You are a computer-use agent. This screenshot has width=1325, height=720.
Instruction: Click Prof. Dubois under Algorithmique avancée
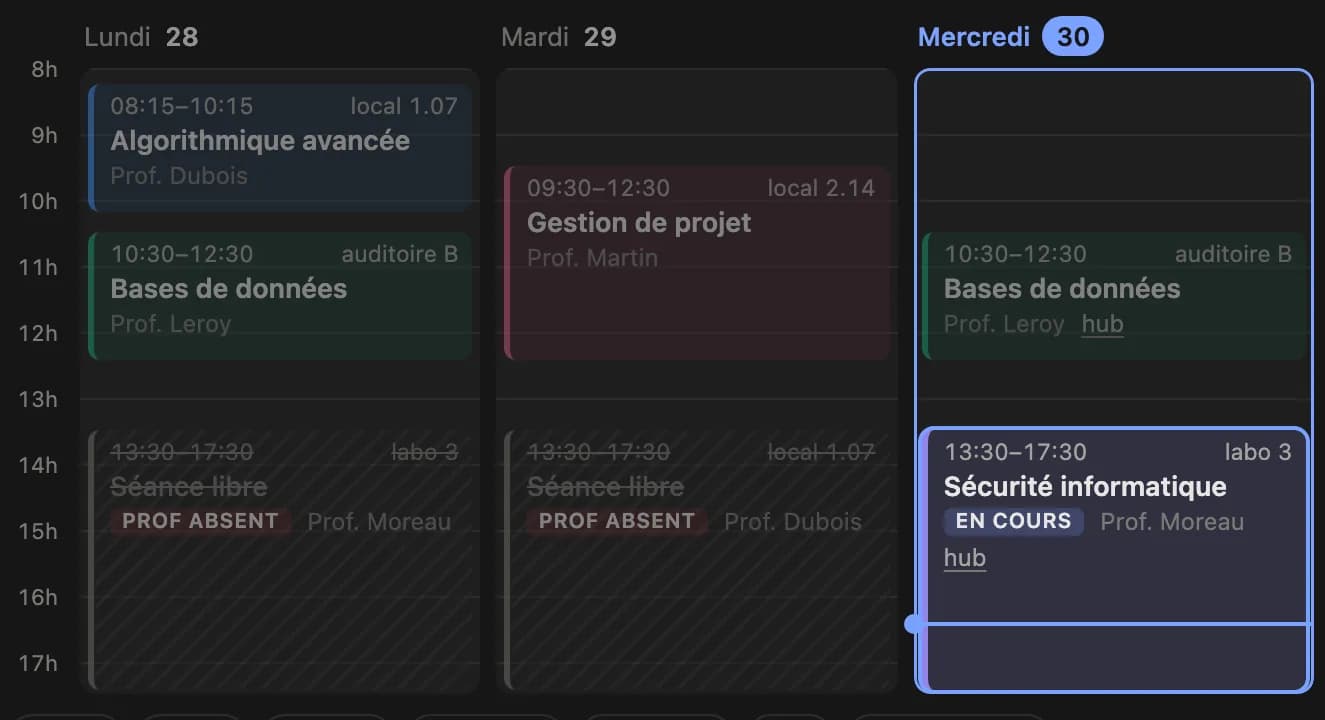pyautogui.click(x=179, y=176)
